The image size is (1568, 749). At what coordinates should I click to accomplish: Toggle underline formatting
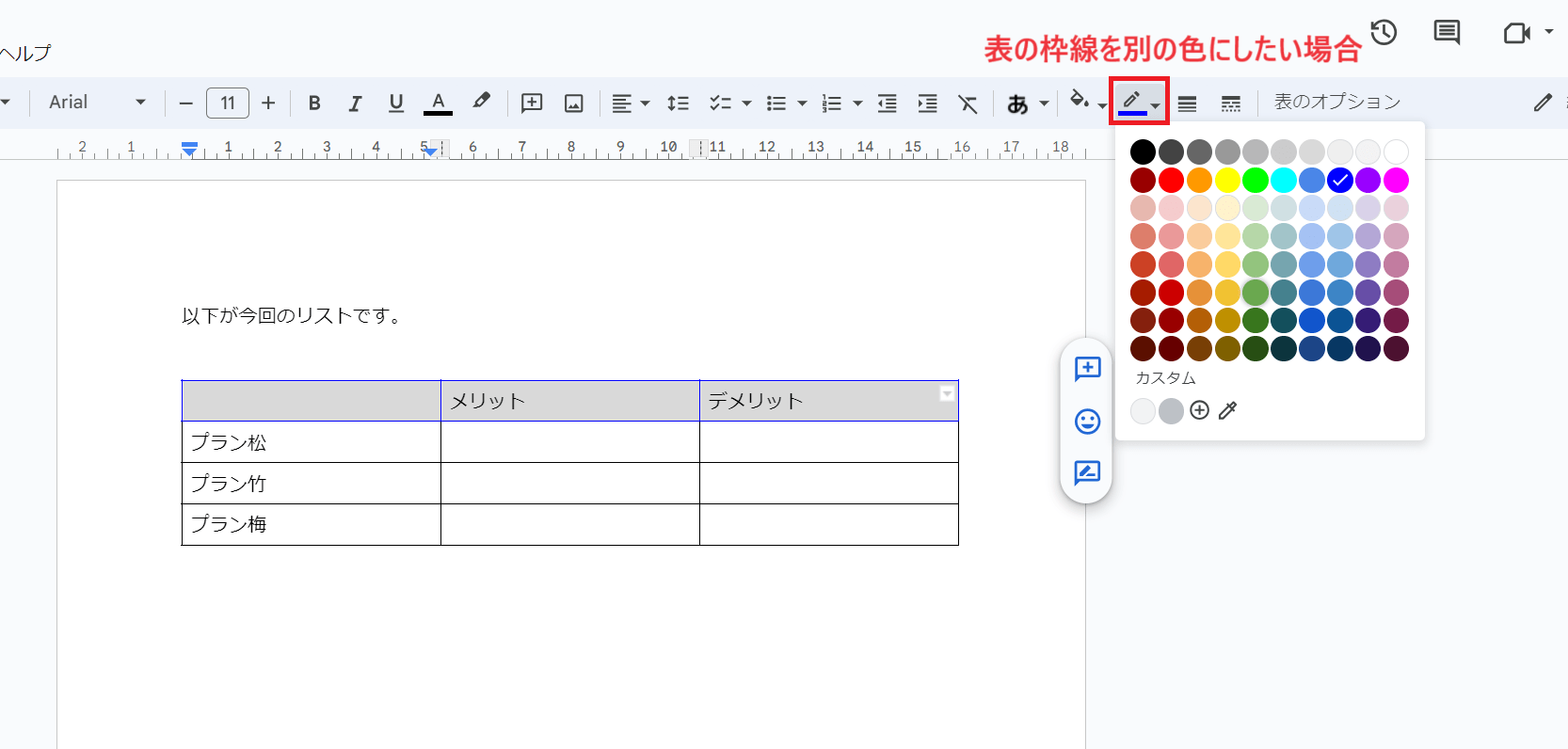pos(396,103)
